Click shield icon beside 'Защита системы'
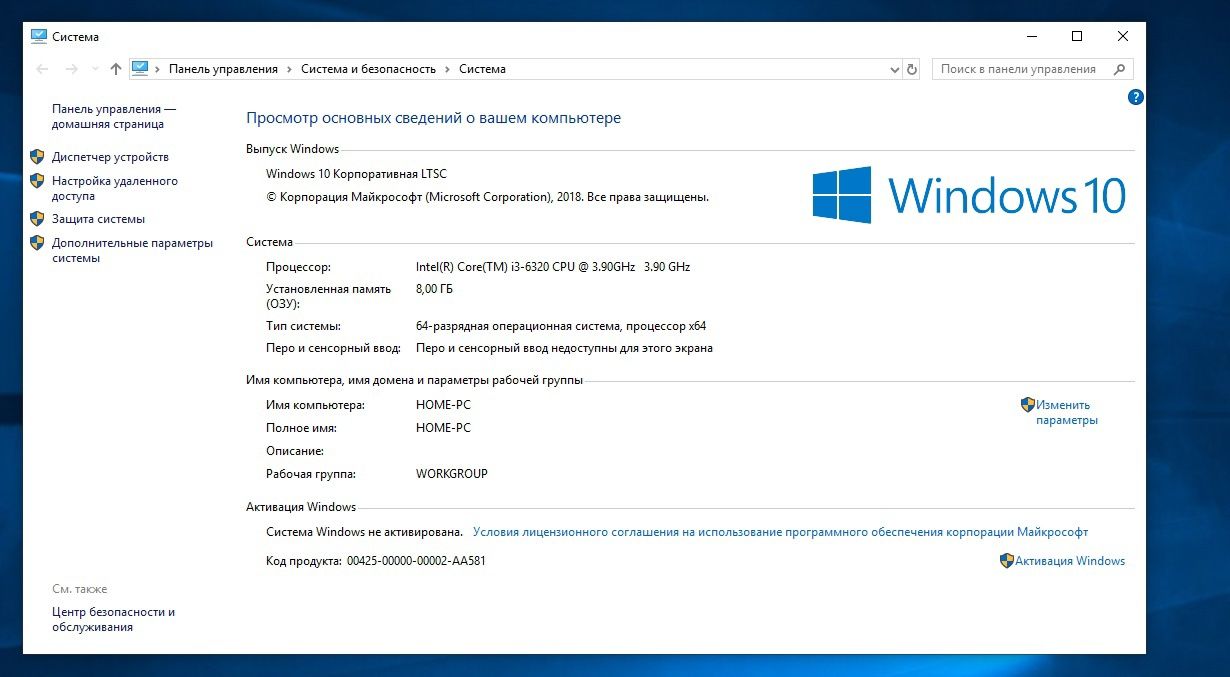This screenshot has width=1230, height=677. point(37,219)
